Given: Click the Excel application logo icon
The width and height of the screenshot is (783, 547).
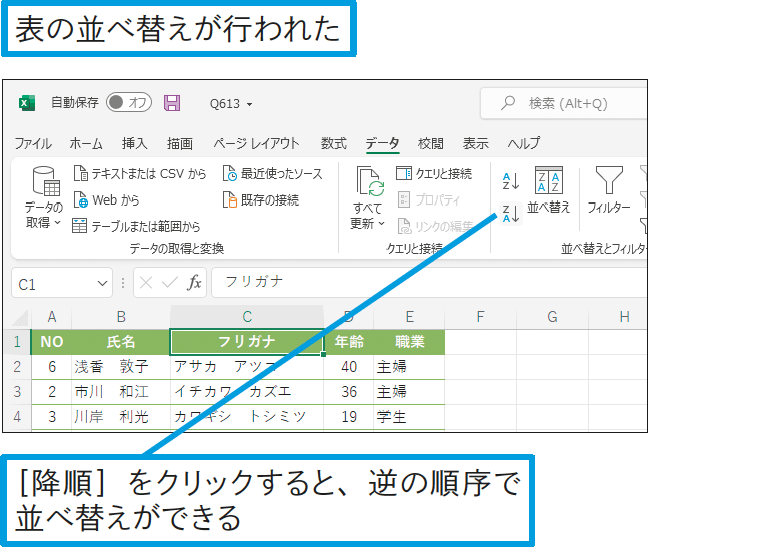Looking at the screenshot, I should tap(26, 103).
